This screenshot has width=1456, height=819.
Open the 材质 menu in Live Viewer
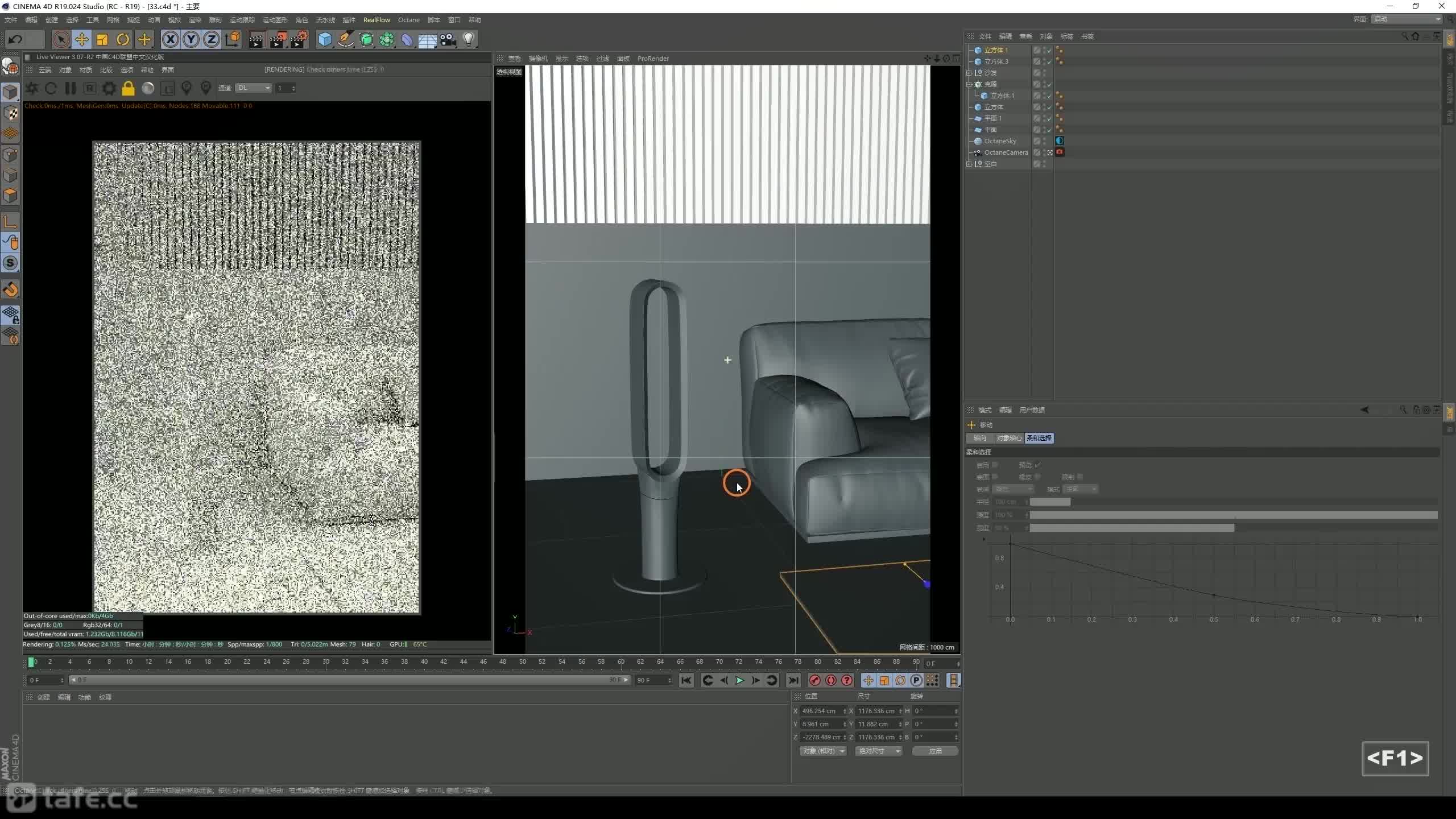click(86, 70)
